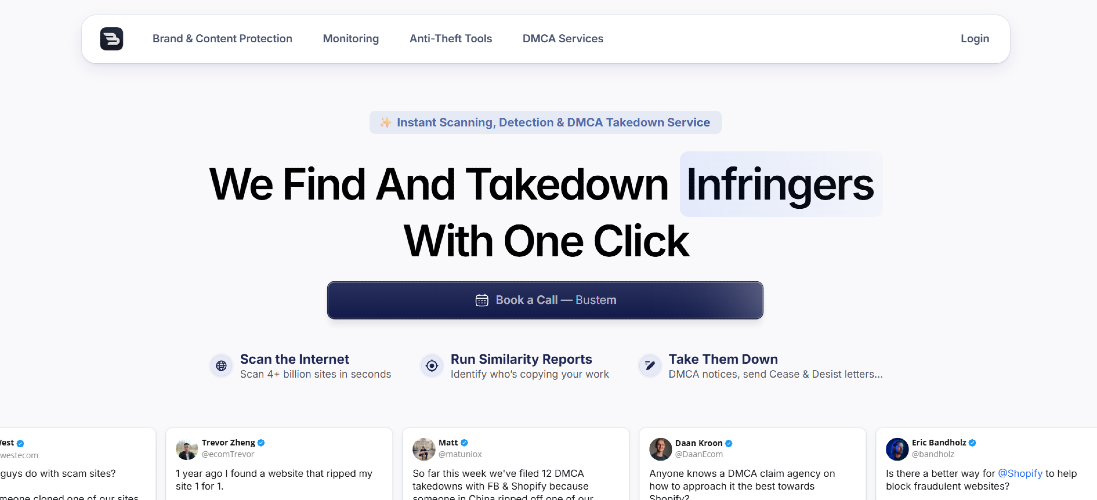
Task: Click Daan Kroon's tweet about DMCA claim agency
Action: tap(742, 484)
